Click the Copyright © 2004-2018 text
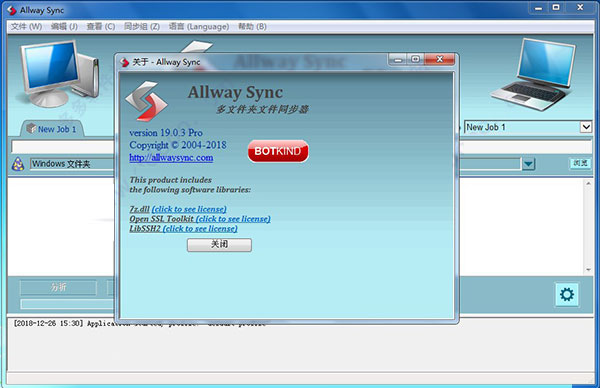Image resolution: width=600 pixels, height=388 pixels. (178, 145)
